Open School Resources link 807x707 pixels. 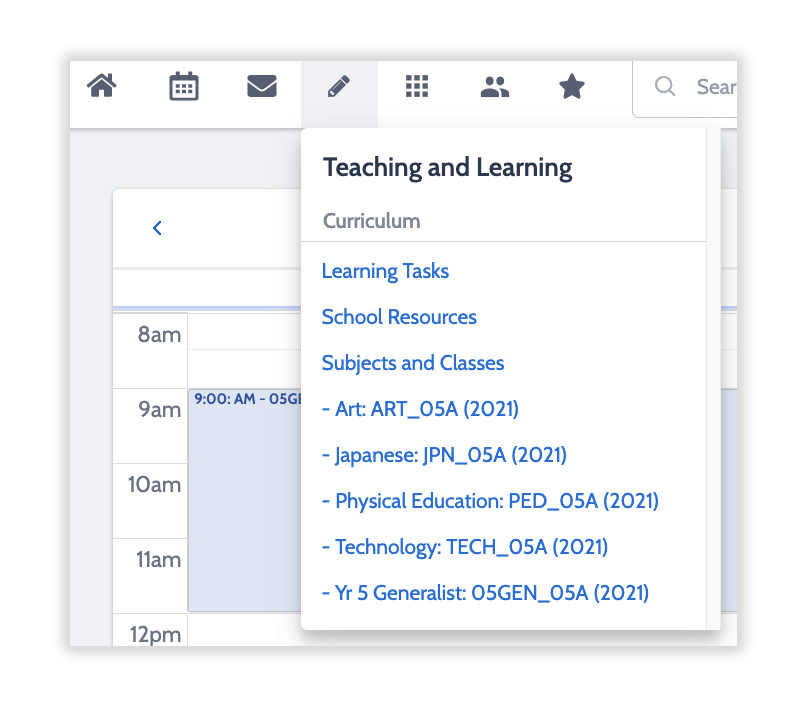coord(399,317)
